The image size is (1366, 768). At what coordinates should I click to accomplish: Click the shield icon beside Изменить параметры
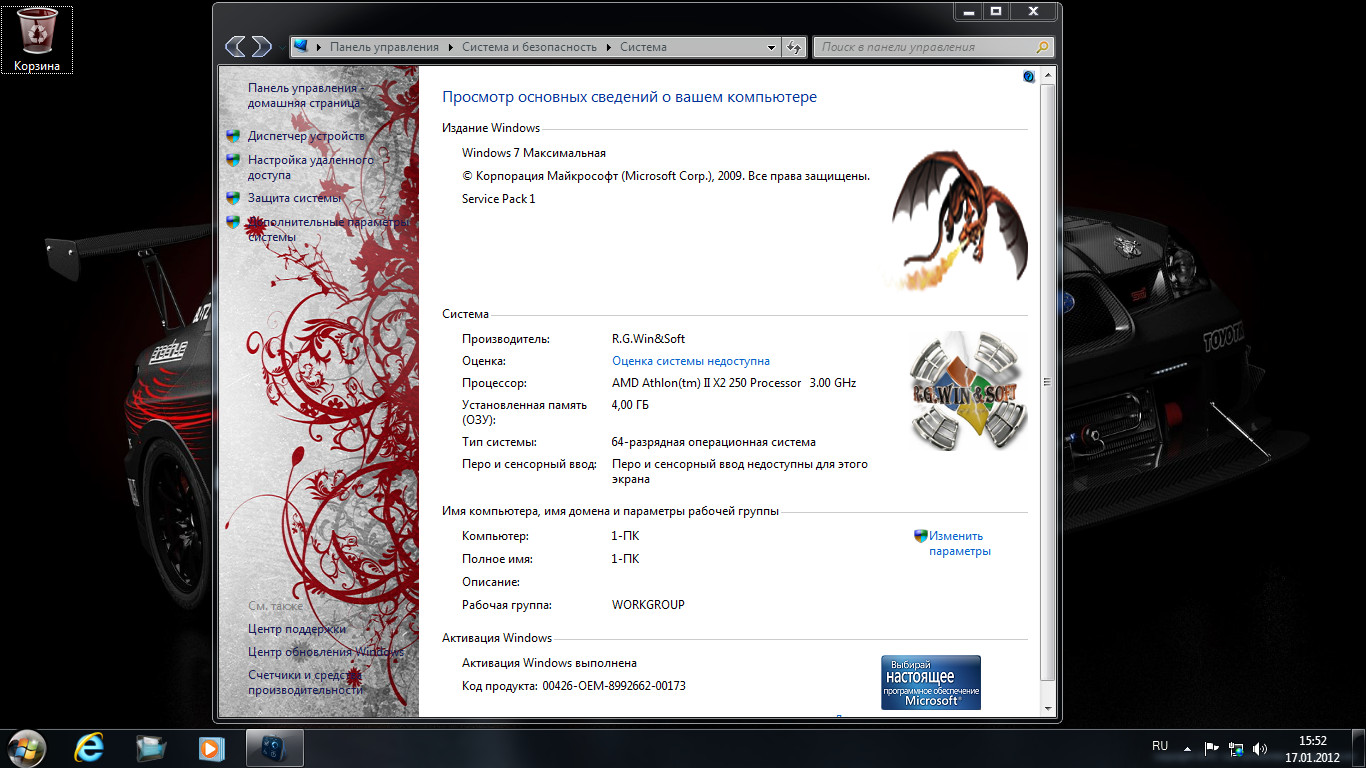click(921, 536)
